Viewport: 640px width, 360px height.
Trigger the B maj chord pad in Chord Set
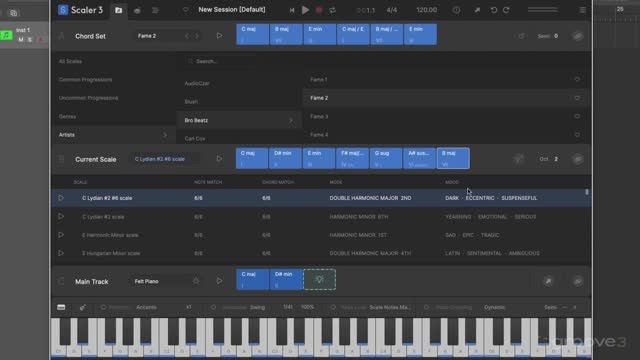point(286,34)
